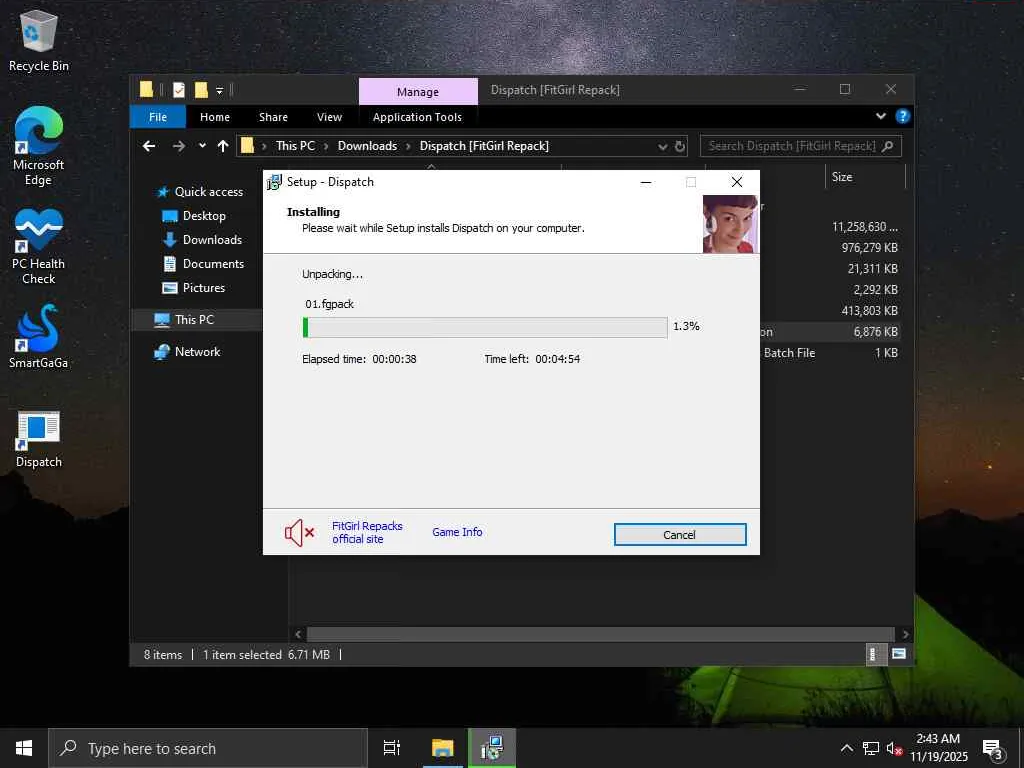Select the PC Health Check desktop icon
Viewport: 1024px width, 768px height.
39,246
